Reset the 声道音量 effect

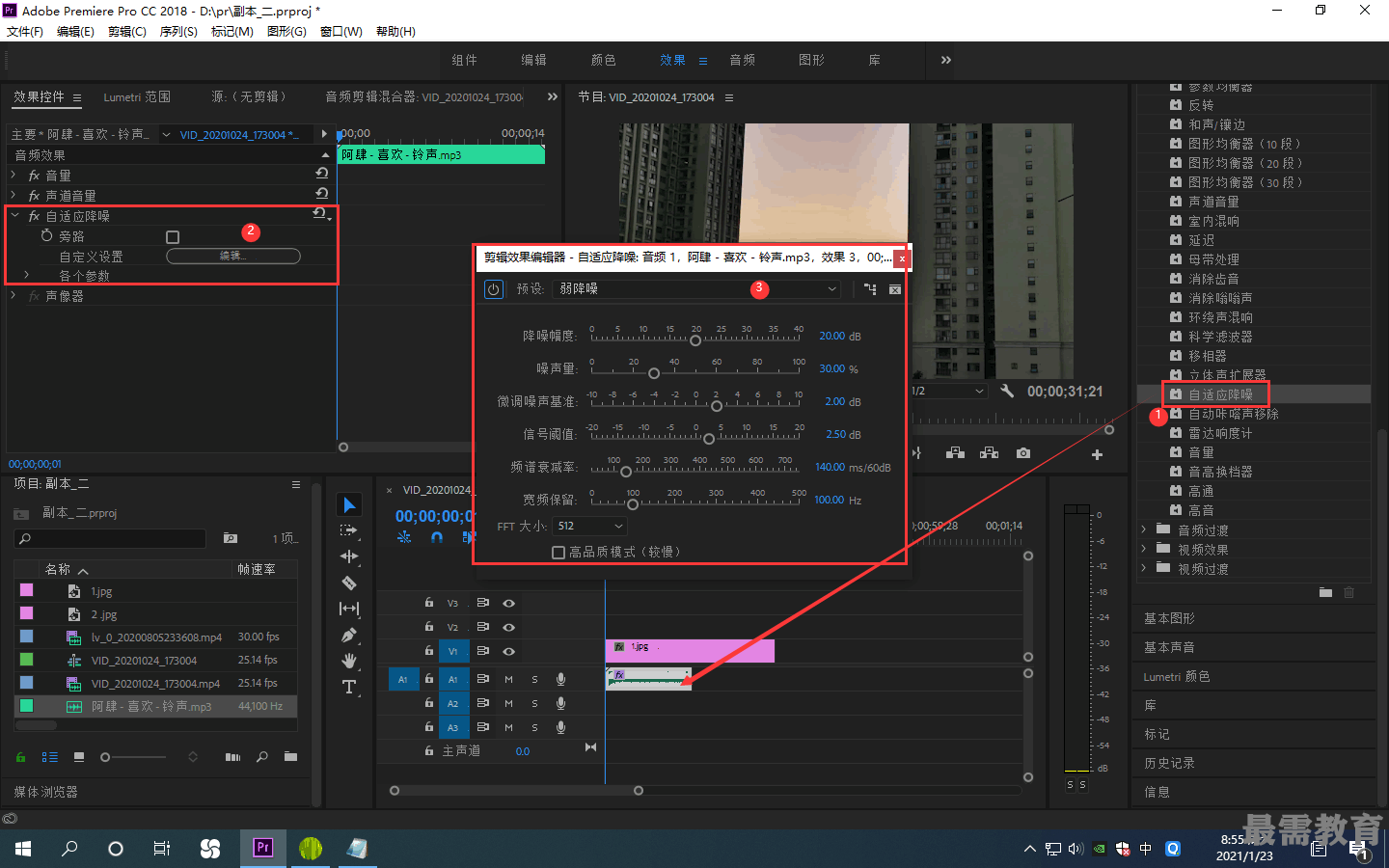pos(322,194)
